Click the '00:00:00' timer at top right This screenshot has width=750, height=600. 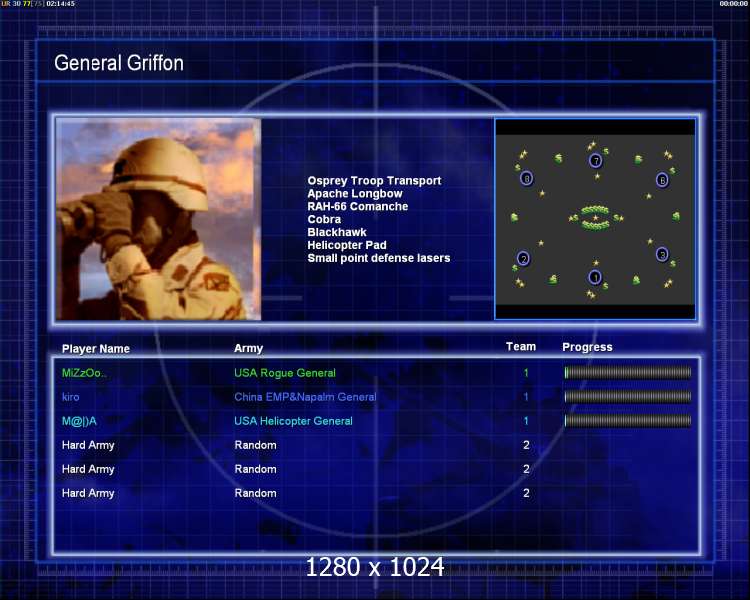[x=734, y=3]
